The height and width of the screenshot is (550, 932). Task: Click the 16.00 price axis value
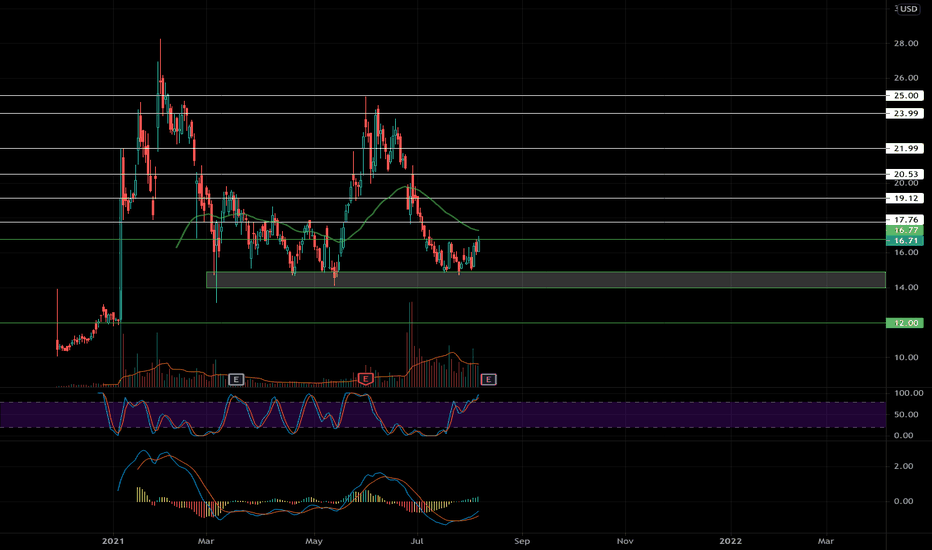(x=906, y=253)
